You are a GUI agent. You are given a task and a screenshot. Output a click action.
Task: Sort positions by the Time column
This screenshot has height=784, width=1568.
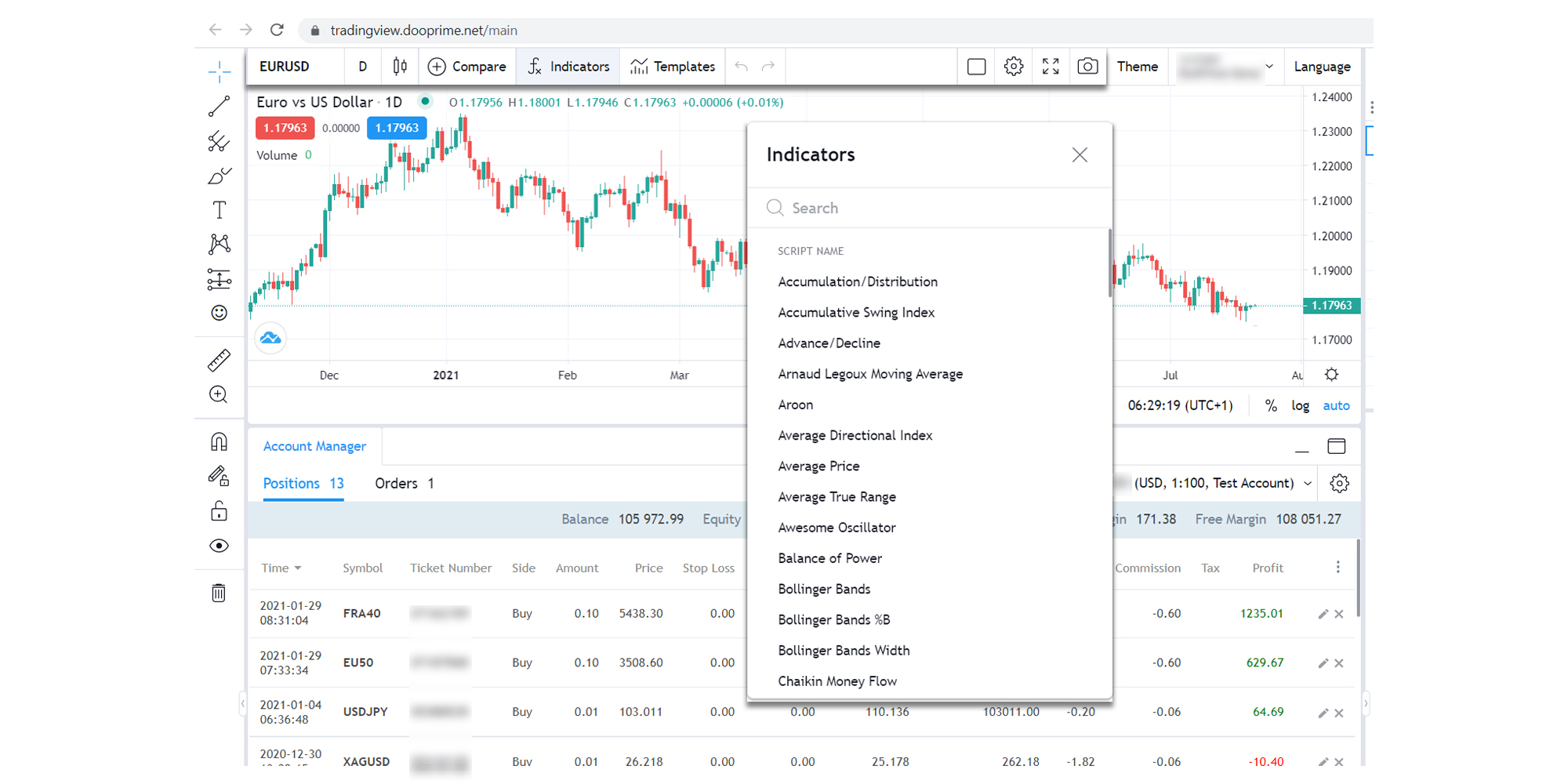click(281, 568)
